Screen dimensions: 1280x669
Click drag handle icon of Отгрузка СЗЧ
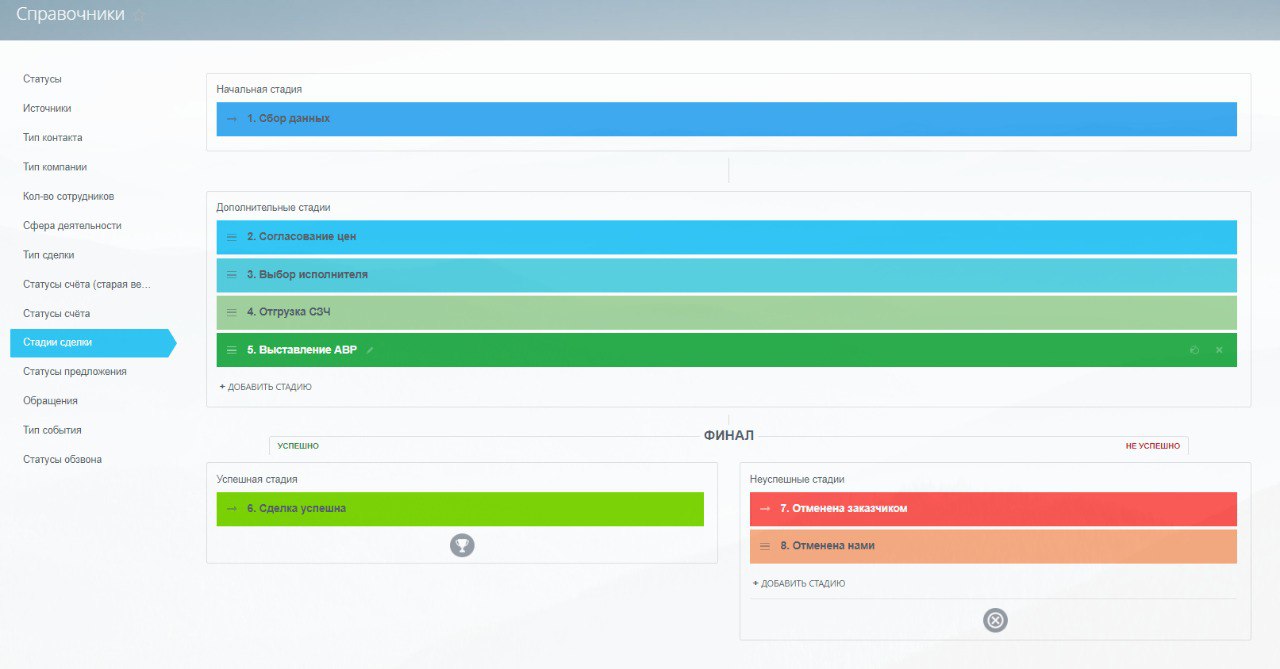(x=232, y=312)
